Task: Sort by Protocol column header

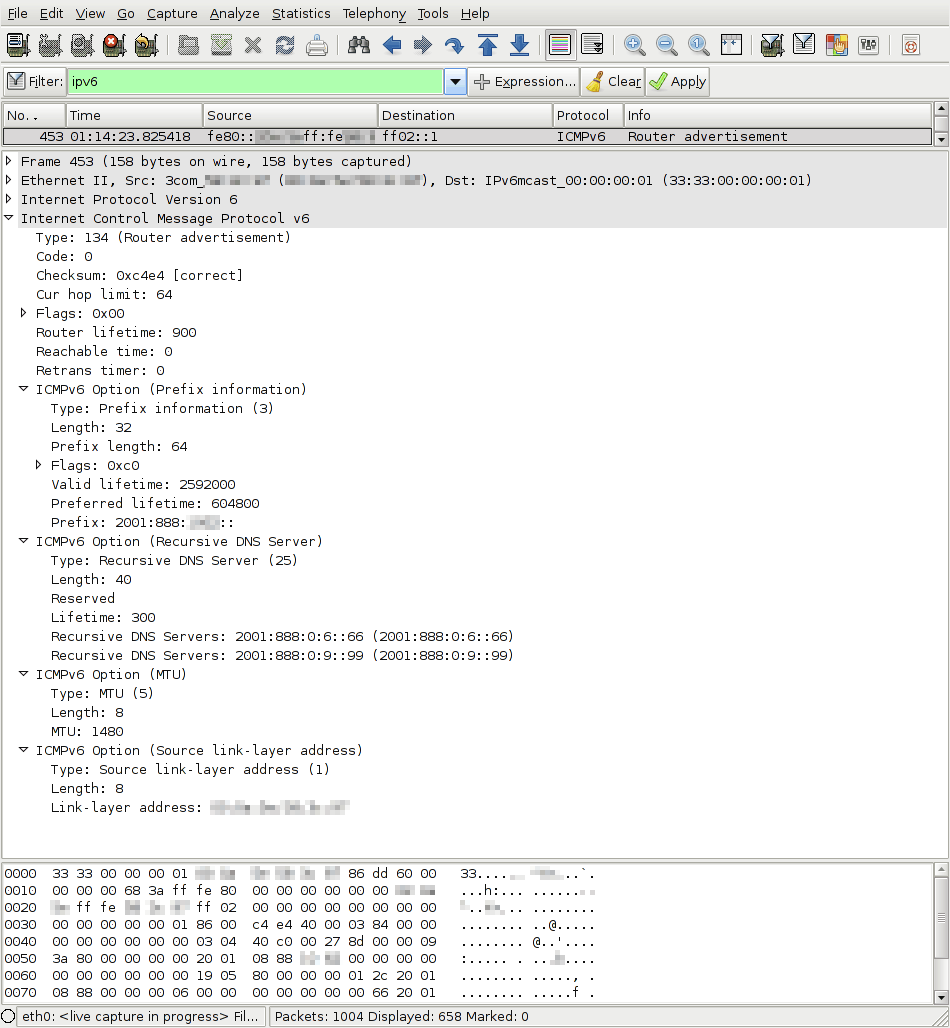Action: [x=587, y=115]
